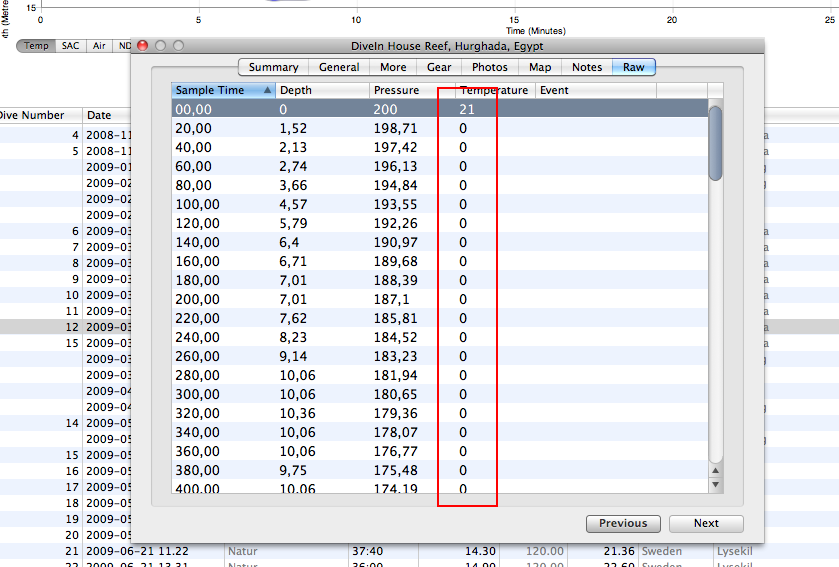This screenshot has height=567, width=839.
Task: Enable the SAC graph segment
Action: coord(70,46)
